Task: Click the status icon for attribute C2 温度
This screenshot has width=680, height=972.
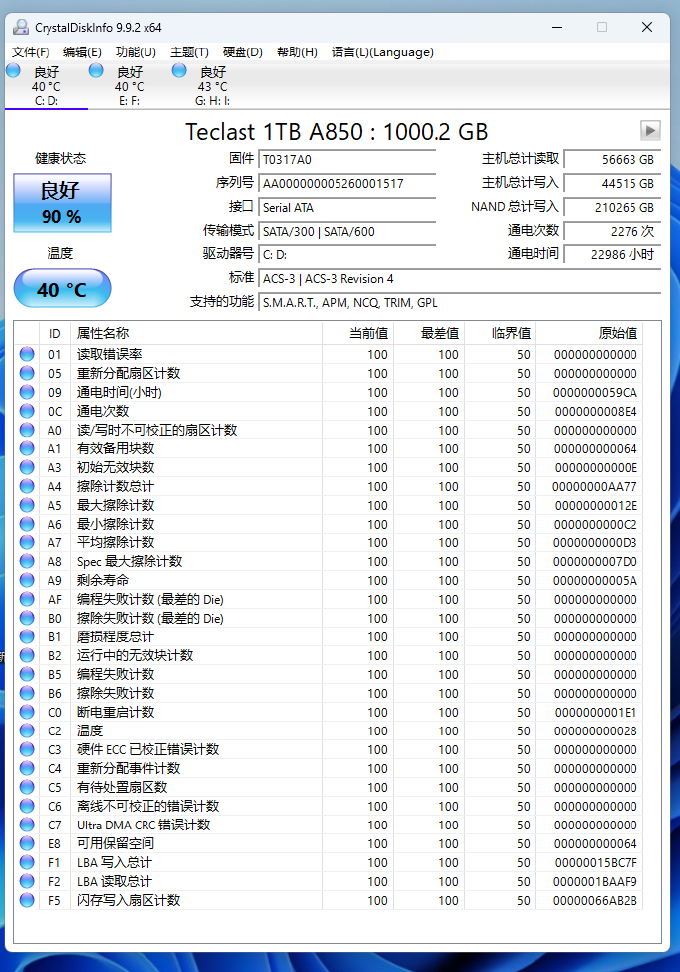Action: tap(27, 731)
